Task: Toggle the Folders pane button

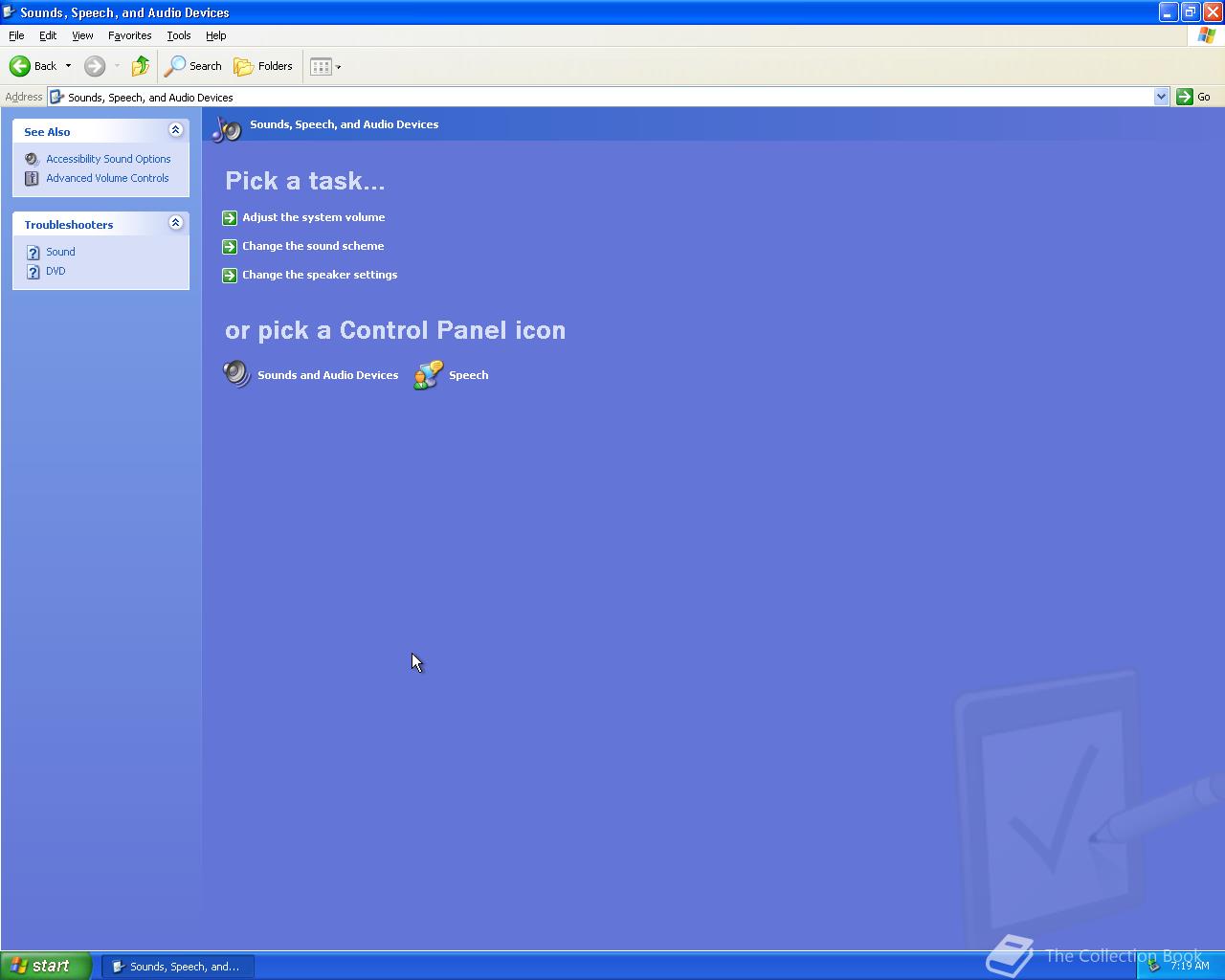Action: coord(263,66)
